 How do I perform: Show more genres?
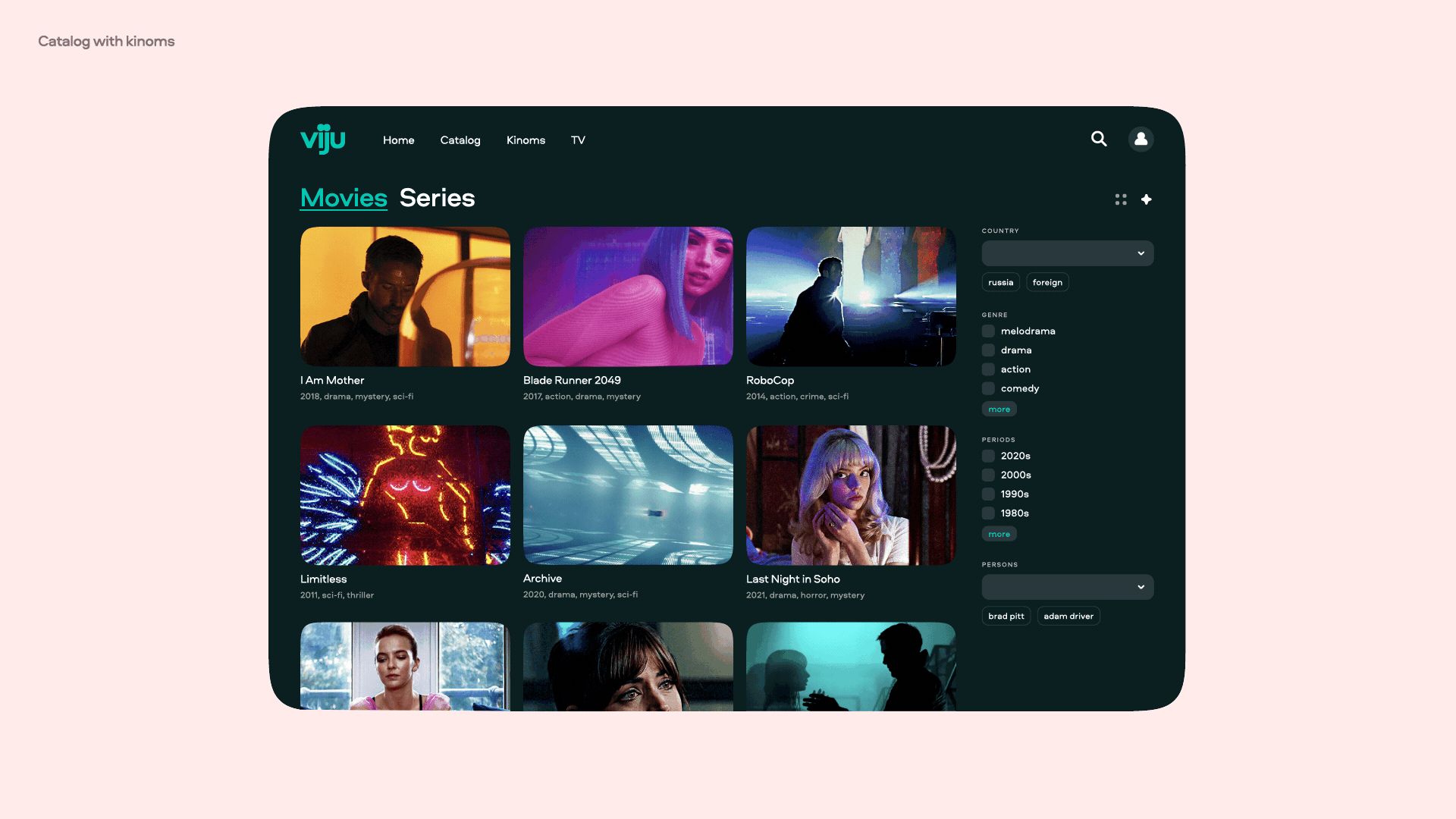999,409
